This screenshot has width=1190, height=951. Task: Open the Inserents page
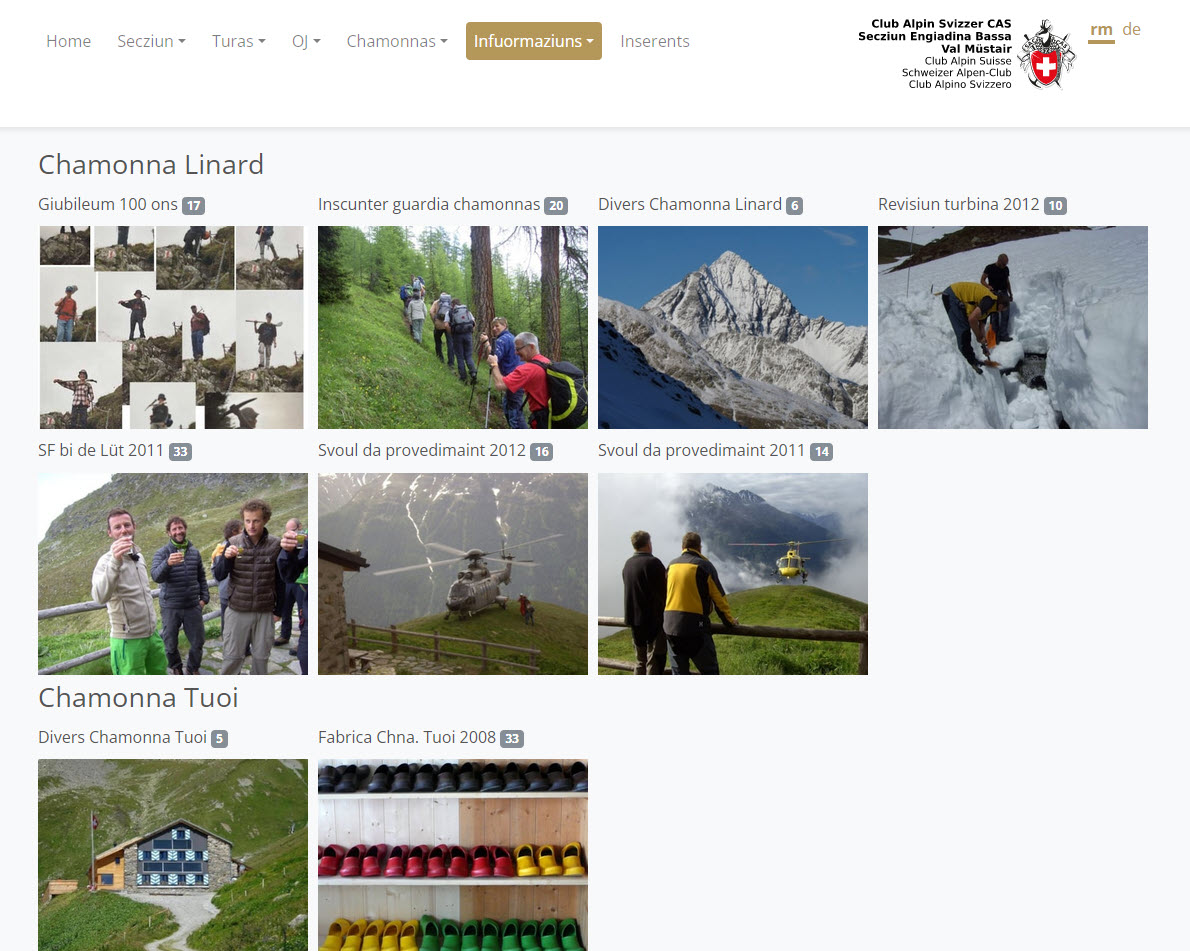pyautogui.click(x=654, y=41)
